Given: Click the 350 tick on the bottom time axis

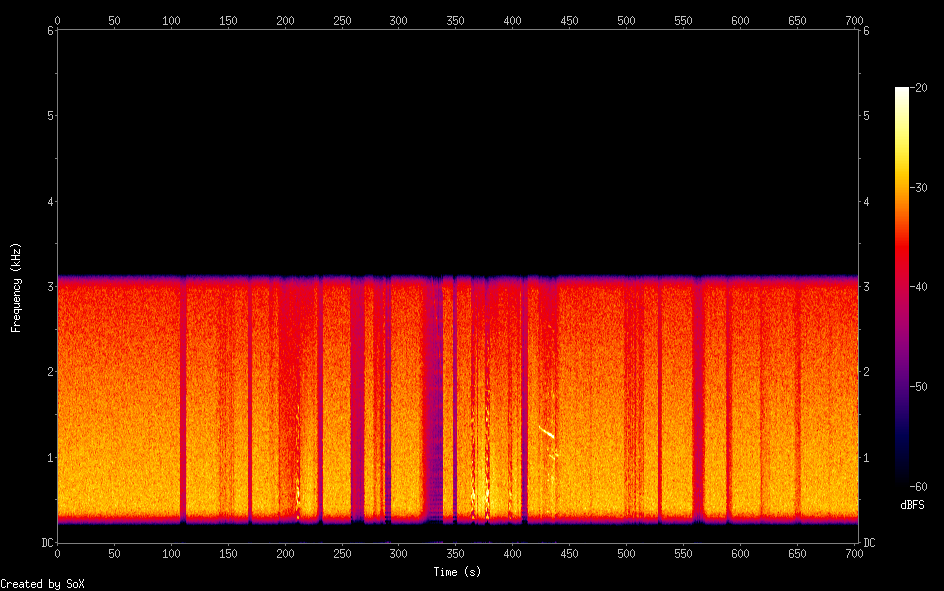Looking at the screenshot, I should point(456,552).
